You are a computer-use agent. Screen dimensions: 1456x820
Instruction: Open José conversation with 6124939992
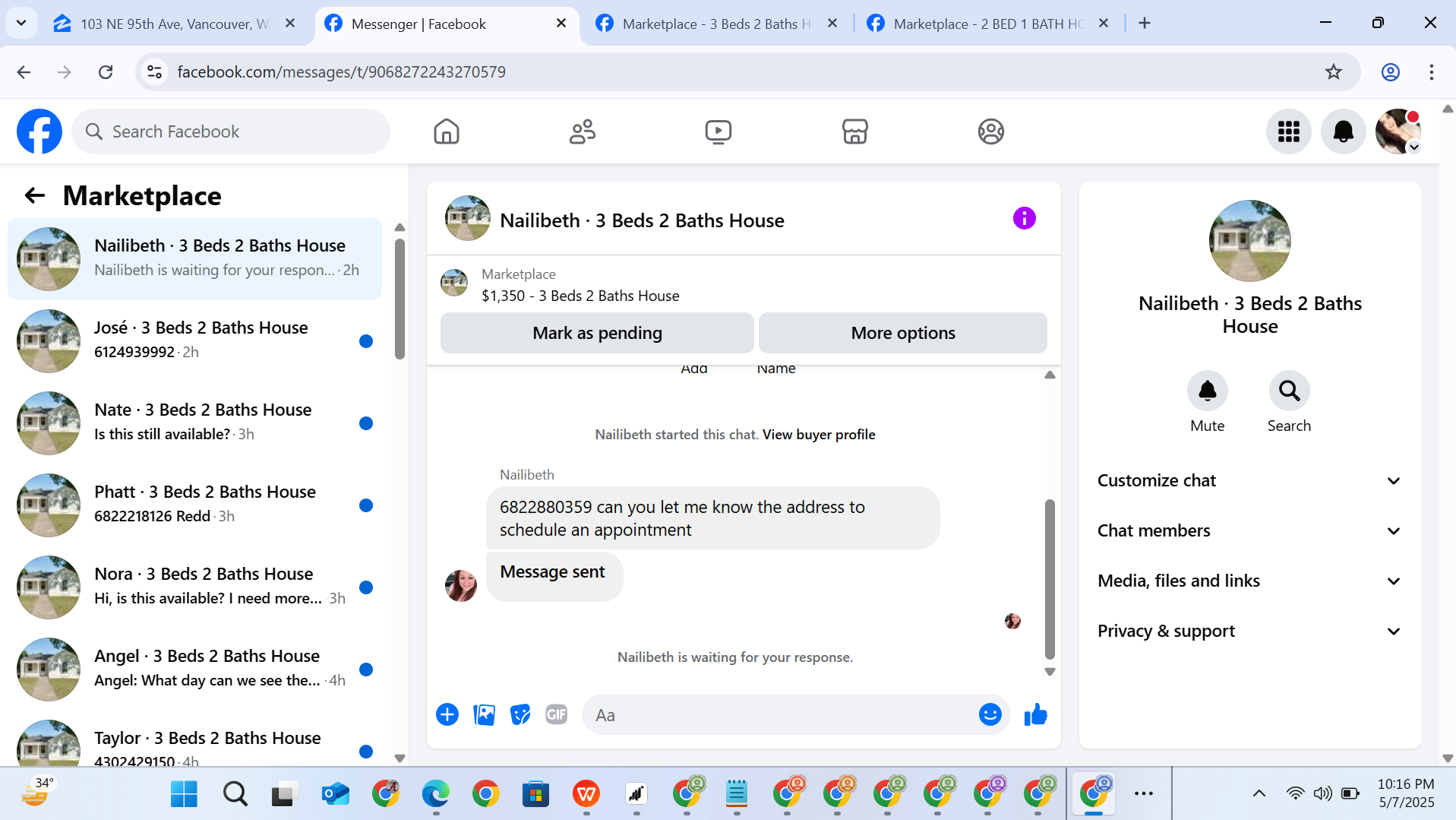[195, 340]
